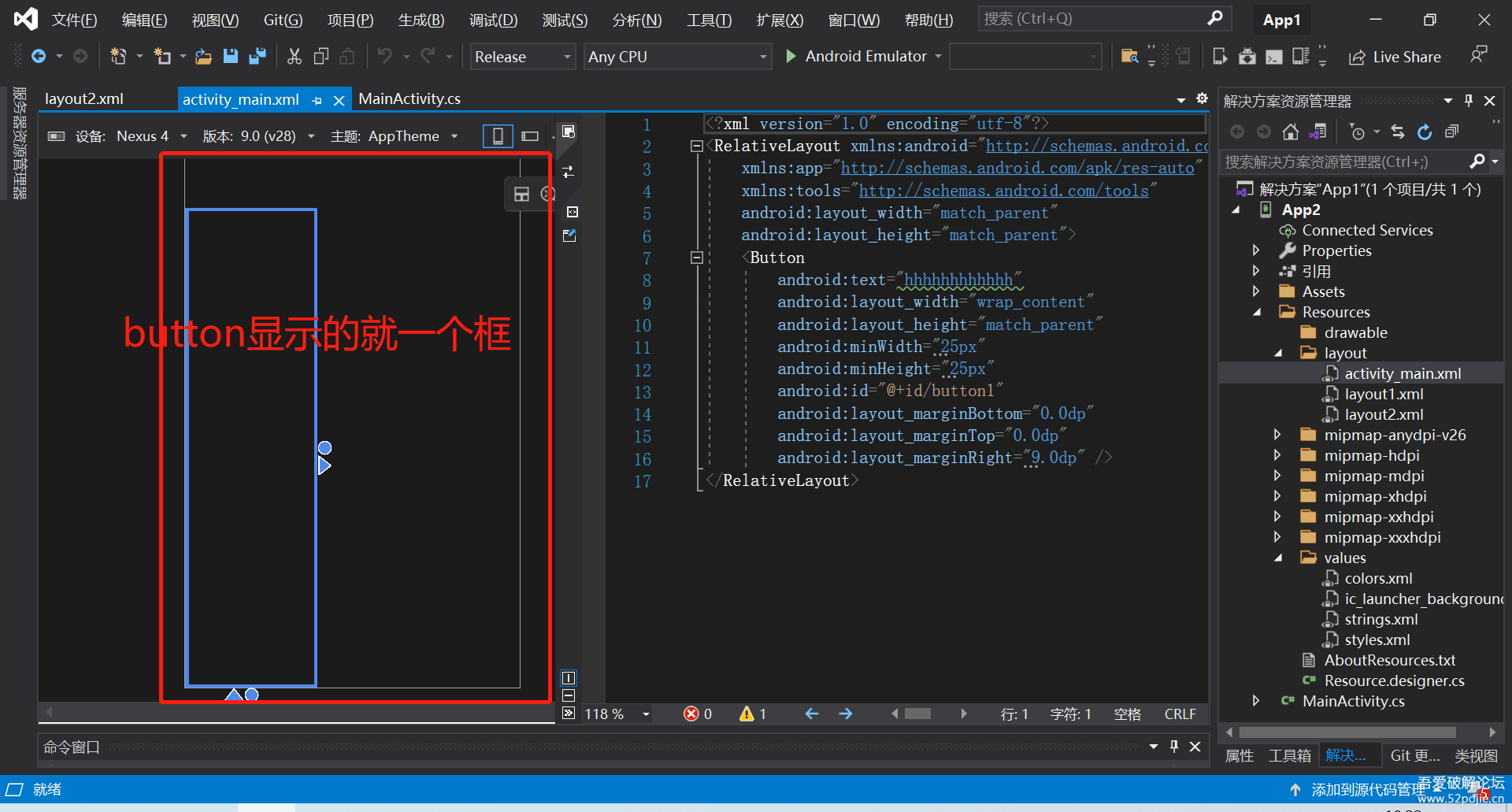Open the Android Adb command prompt icon
The height and width of the screenshot is (812, 1512).
click(x=1274, y=57)
